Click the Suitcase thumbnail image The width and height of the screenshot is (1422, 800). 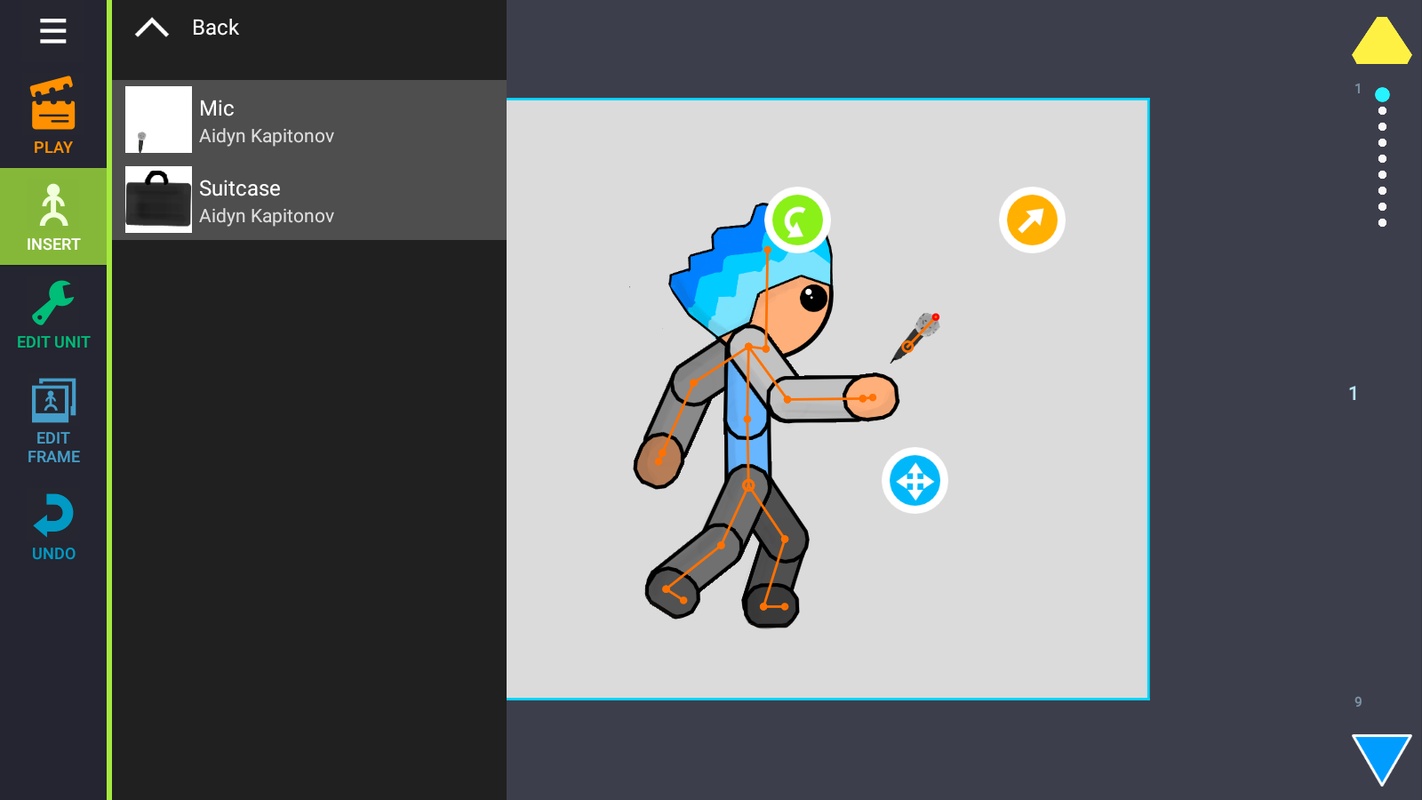coord(158,200)
